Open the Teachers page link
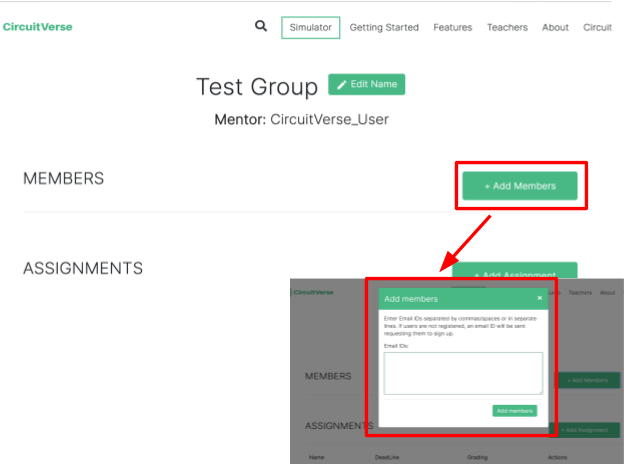 coord(507,28)
